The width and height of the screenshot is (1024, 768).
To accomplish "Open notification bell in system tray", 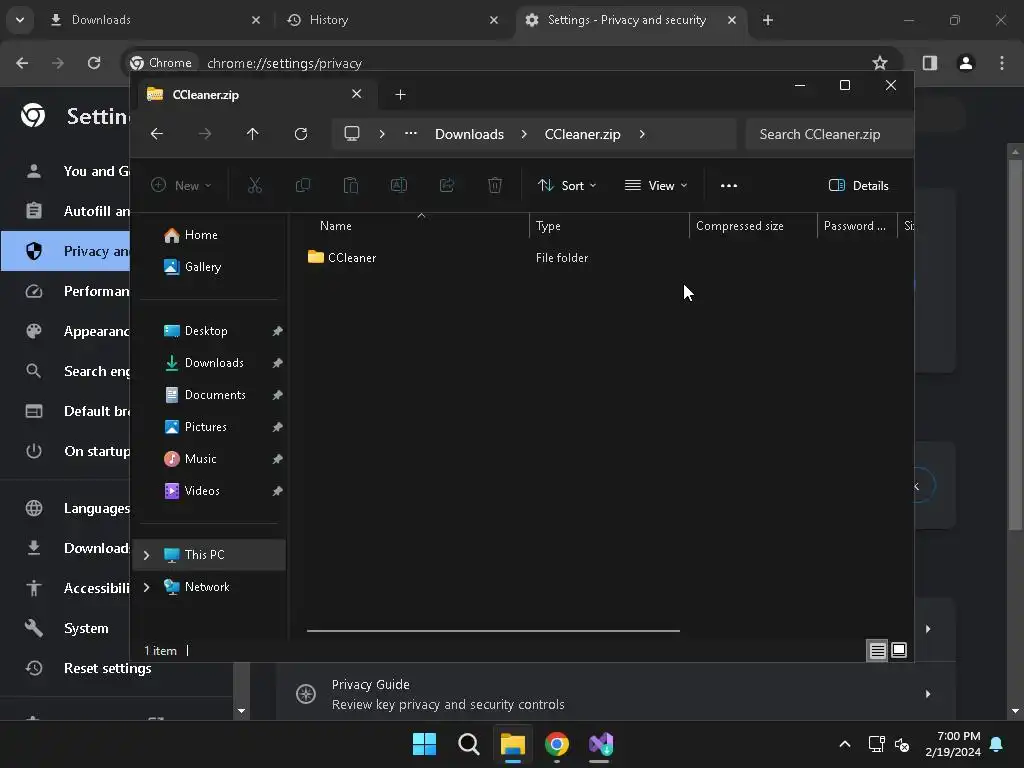I will [997, 744].
